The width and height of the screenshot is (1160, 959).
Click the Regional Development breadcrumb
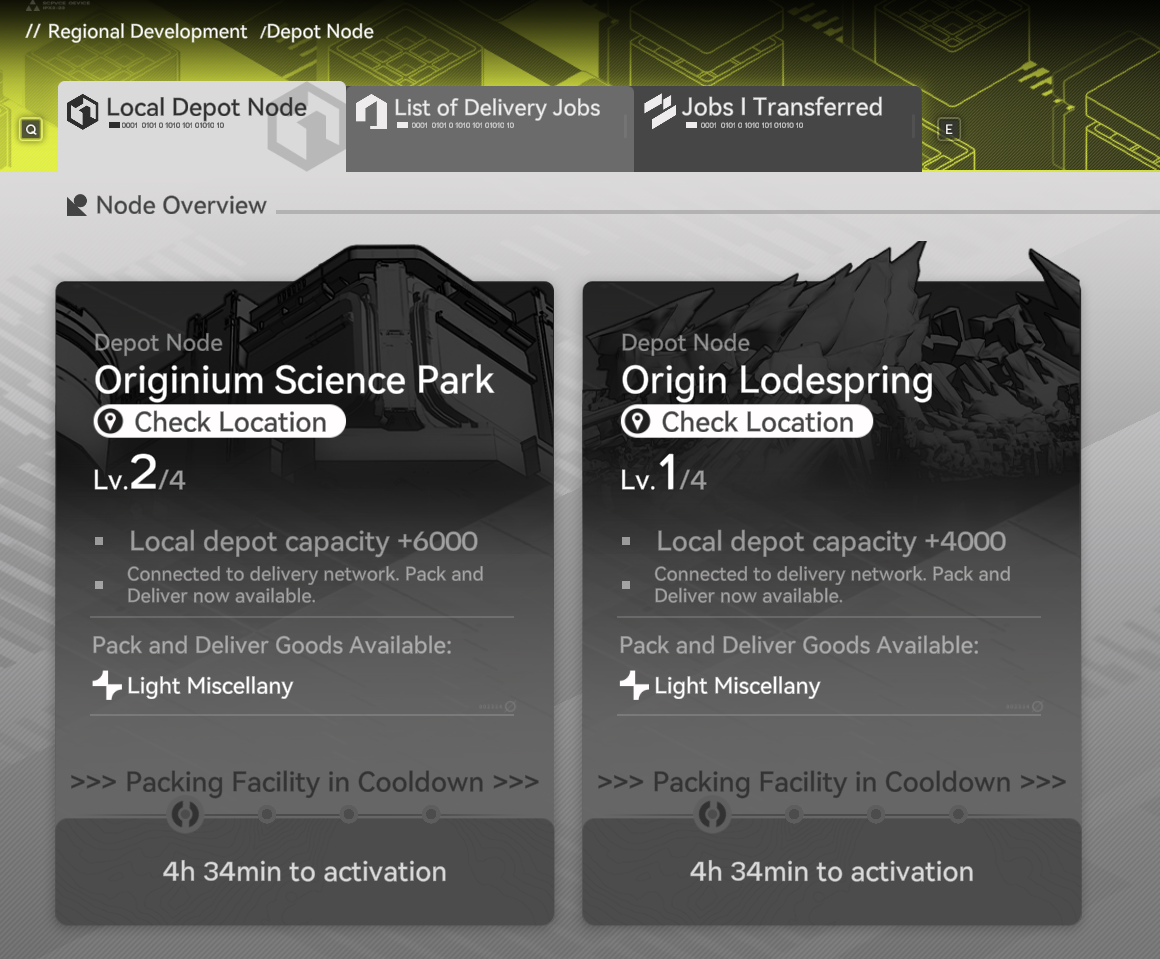tap(147, 32)
